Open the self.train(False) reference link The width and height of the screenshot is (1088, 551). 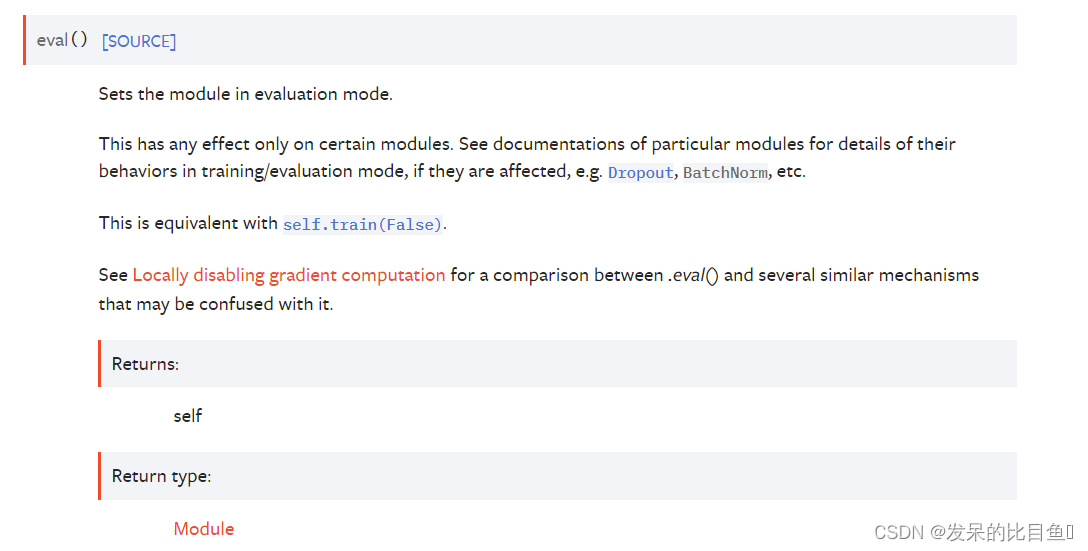(x=362, y=224)
